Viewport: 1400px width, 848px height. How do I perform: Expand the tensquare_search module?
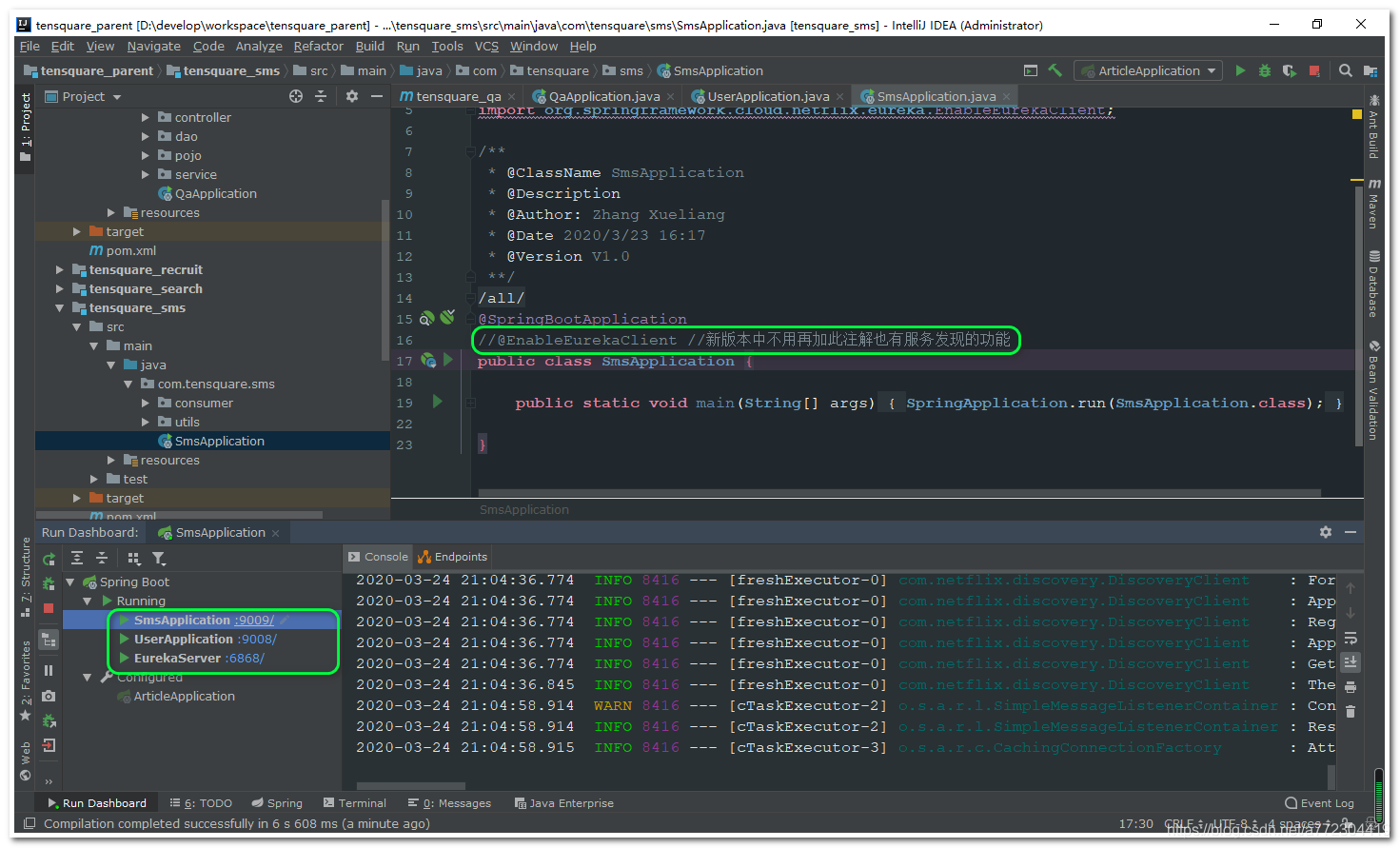[x=60, y=288]
